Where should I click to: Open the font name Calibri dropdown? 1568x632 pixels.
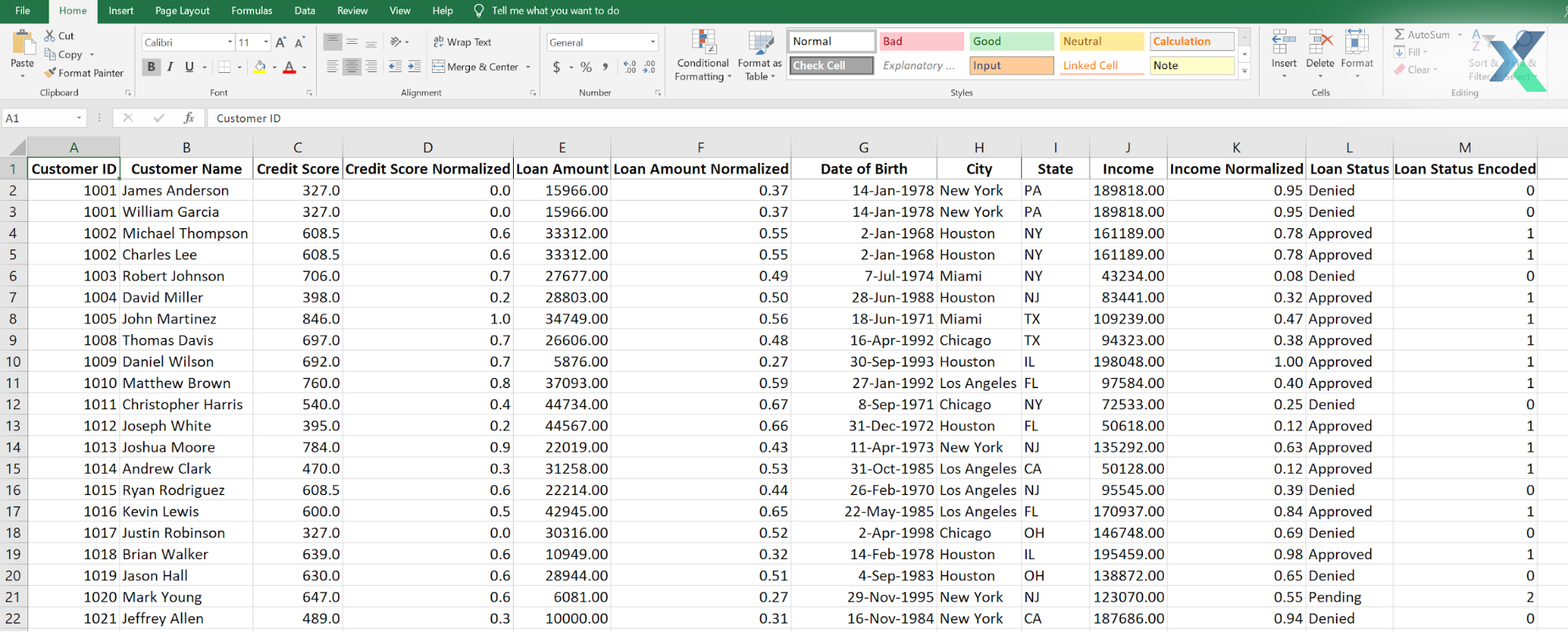[x=230, y=42]
